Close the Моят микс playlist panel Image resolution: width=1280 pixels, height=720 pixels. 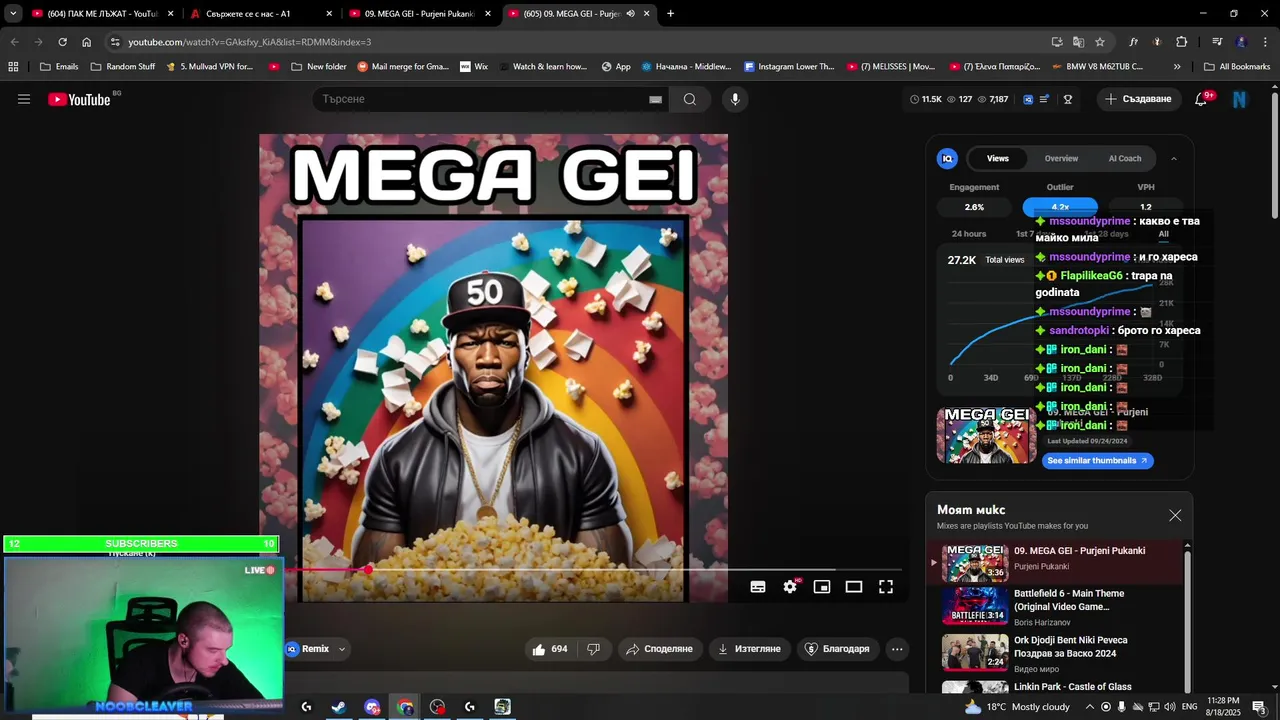tap(1175, 515)
